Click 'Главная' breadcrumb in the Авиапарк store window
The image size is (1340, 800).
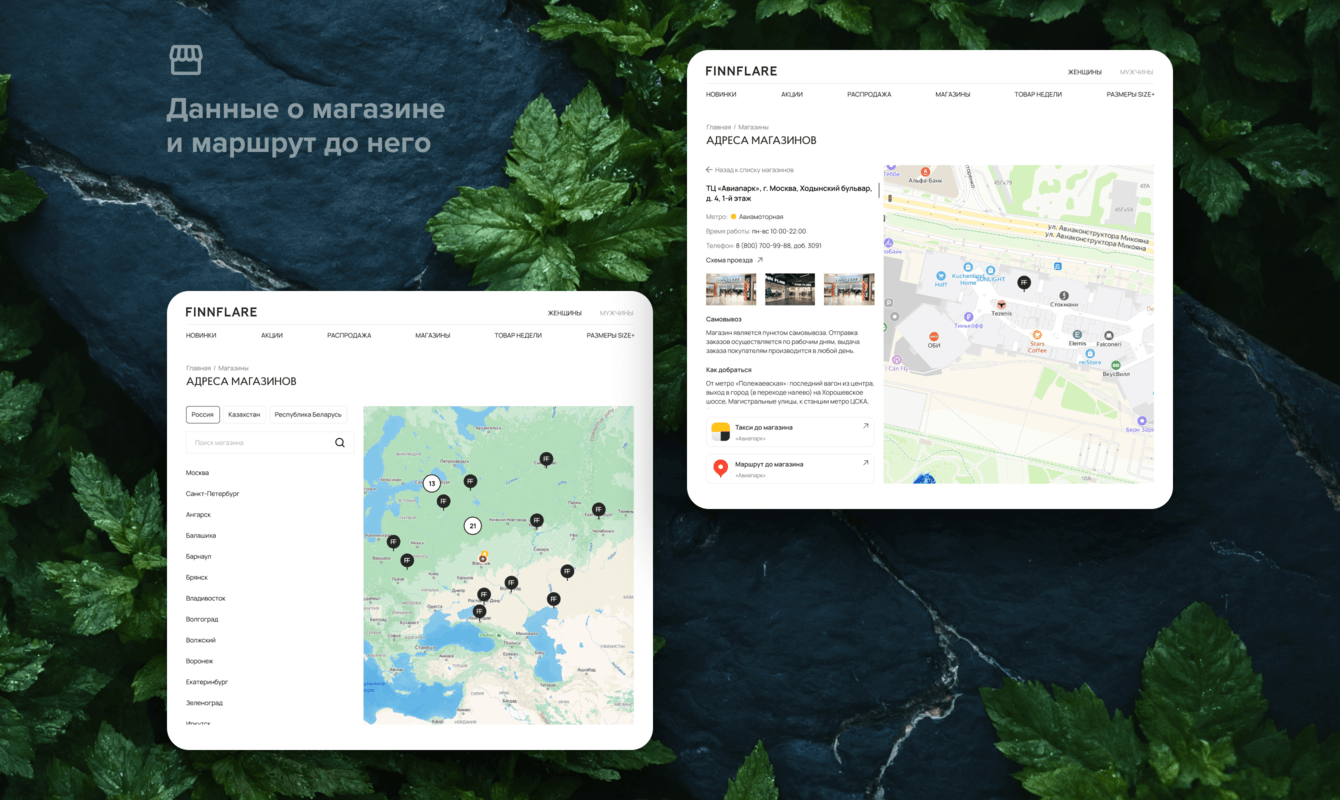pos(718,128)
